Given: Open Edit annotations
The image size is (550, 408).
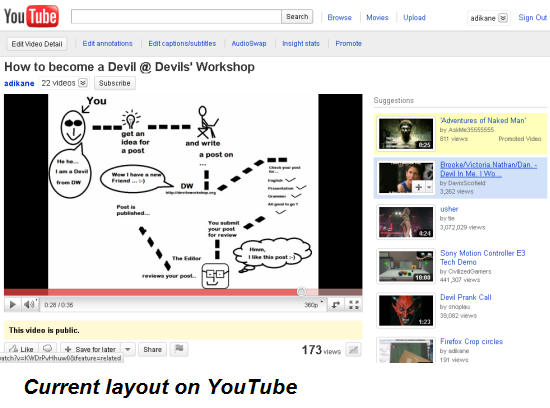Looking at the screenshot, I should point(107,44).
